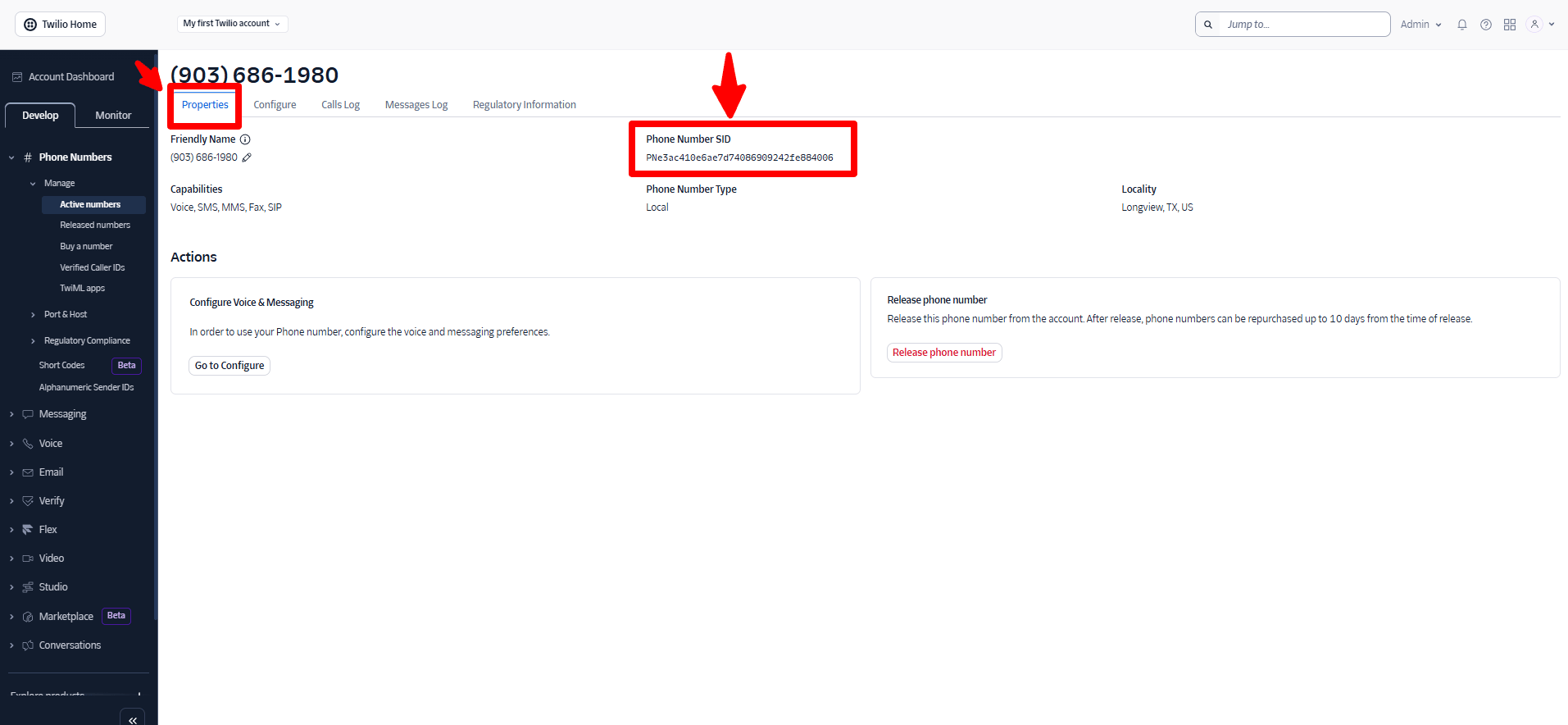Click the Verify shield icon
The height and width of the screenshot is (725, 1568).
click(28, 501)
